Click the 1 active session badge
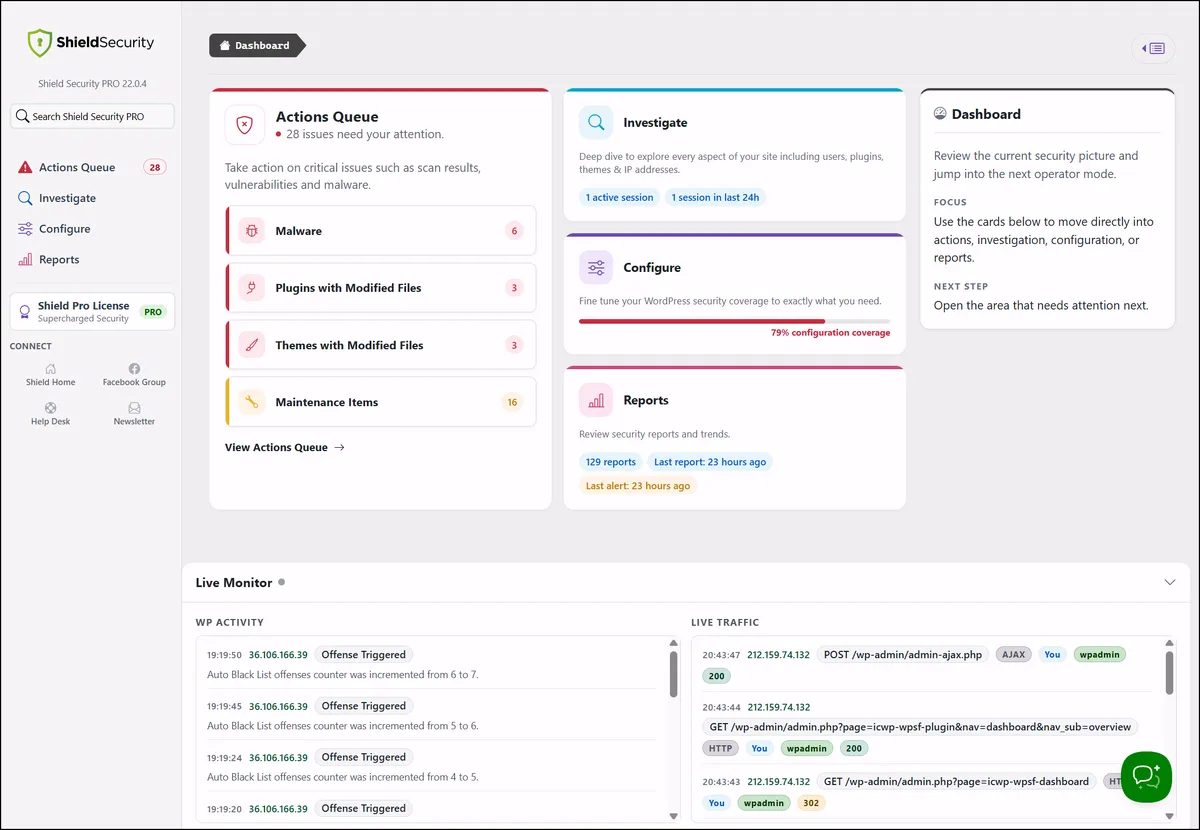This screenshot has width=1200, height=830. pos(619,198)
